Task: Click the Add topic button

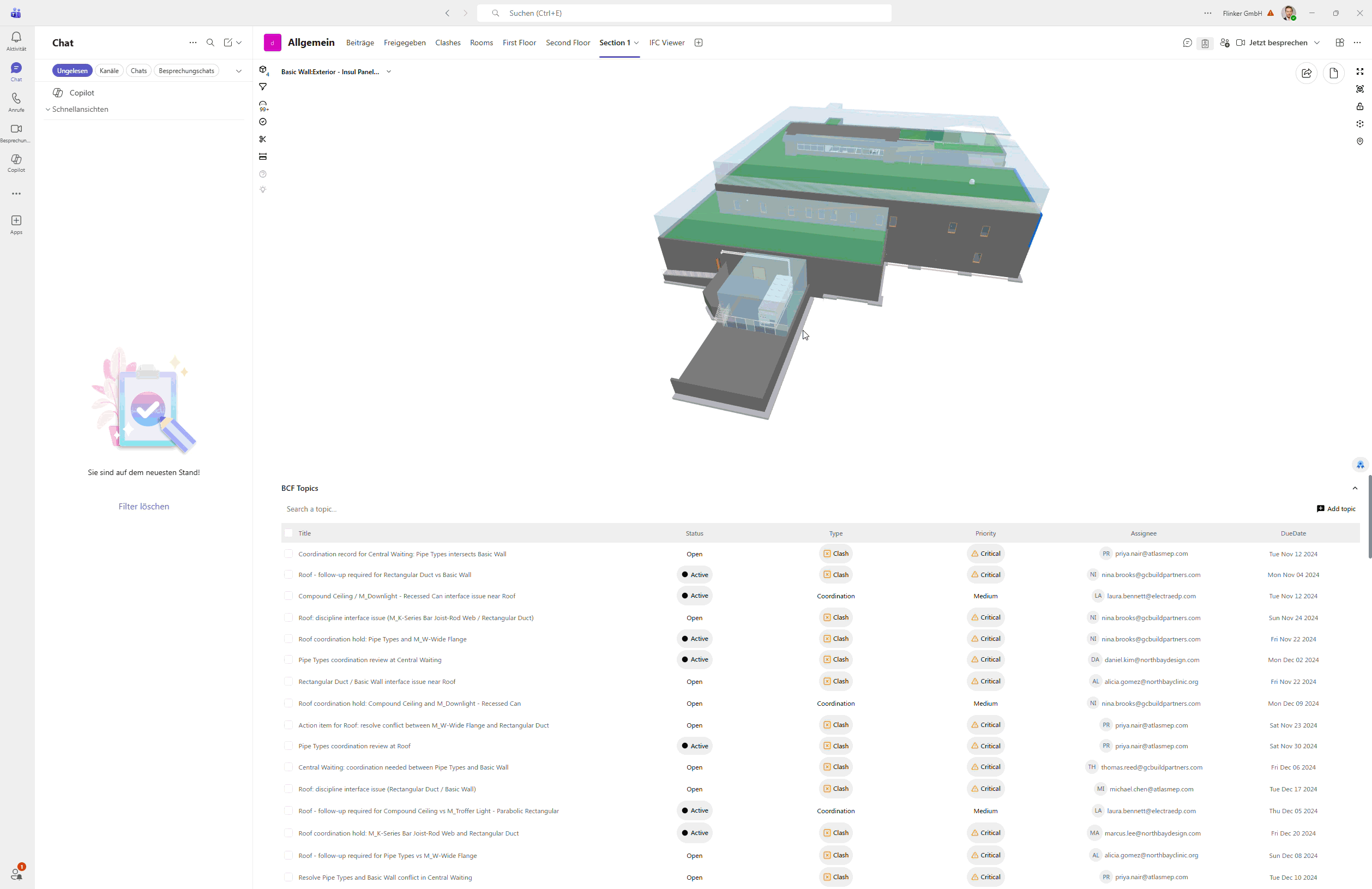Action: pyautogui.click(x=1335, y=508)
